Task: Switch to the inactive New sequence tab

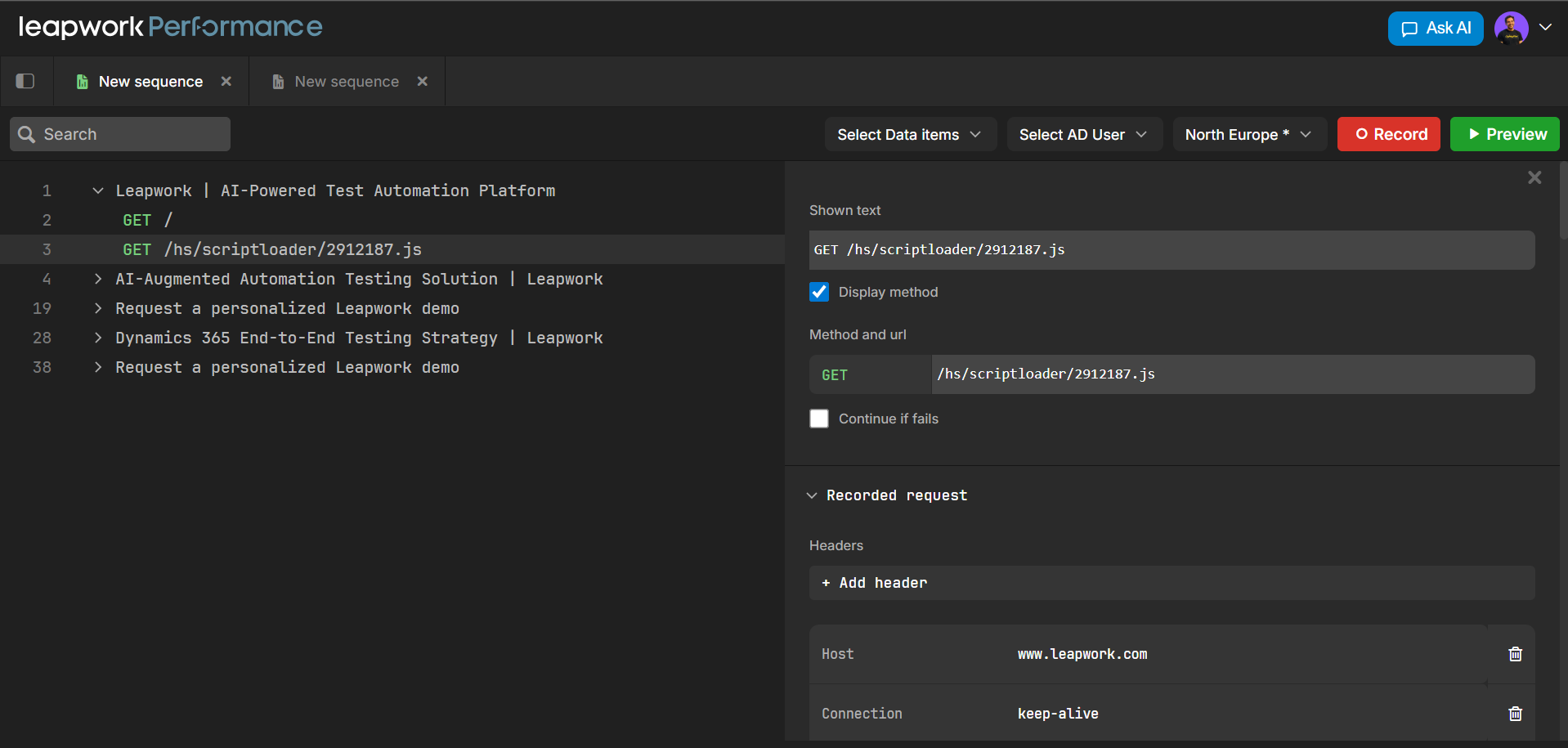Action: pyautogui.click(x=347, y=82)
